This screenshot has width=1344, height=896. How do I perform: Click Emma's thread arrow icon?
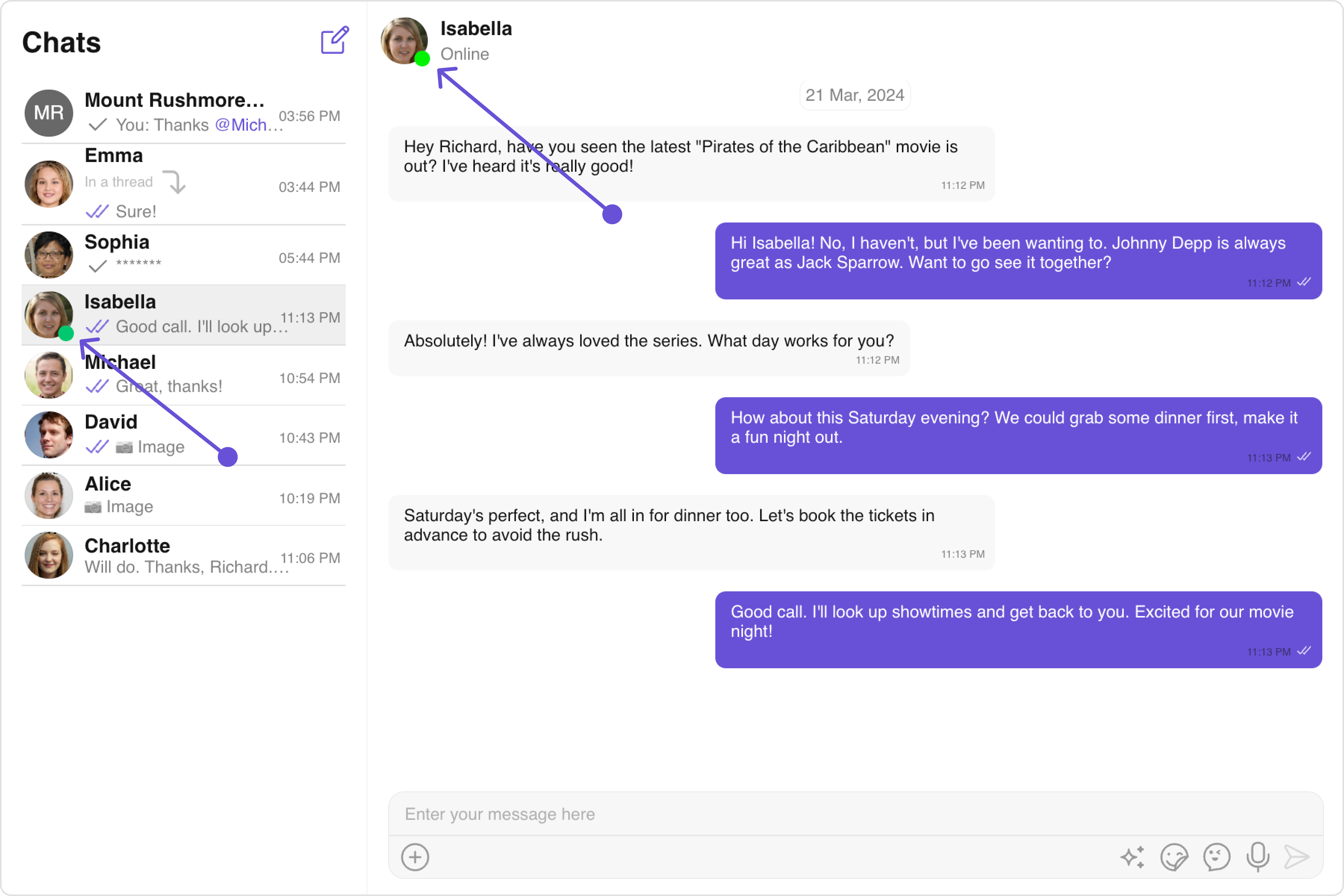(175, 182)
